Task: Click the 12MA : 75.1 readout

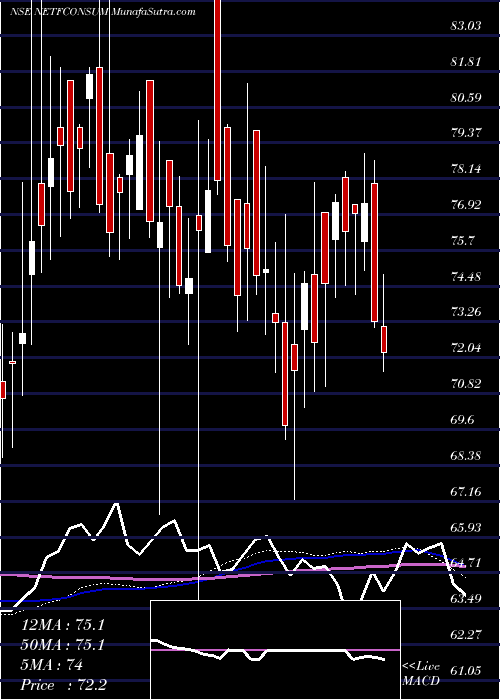Action: coord(63,625)
